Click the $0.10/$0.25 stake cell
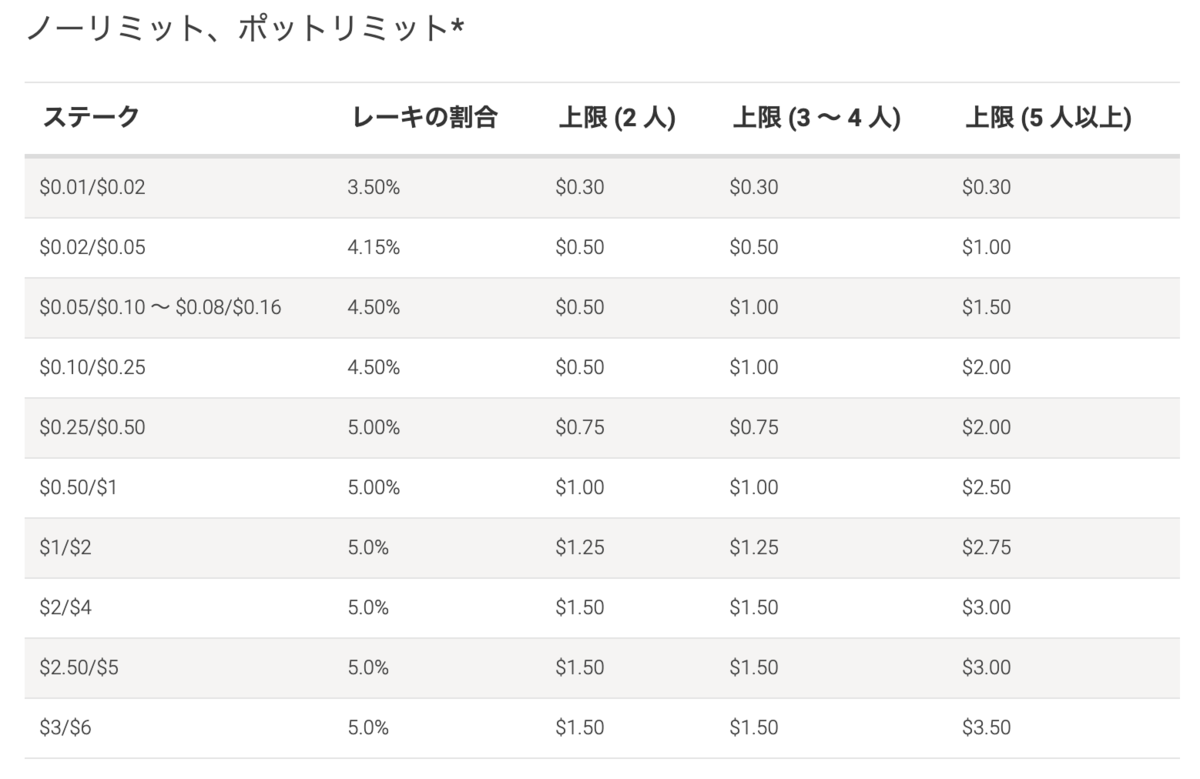Image resolution: width=1200 pixels, height=779 pixels. [x=92, y=367]
